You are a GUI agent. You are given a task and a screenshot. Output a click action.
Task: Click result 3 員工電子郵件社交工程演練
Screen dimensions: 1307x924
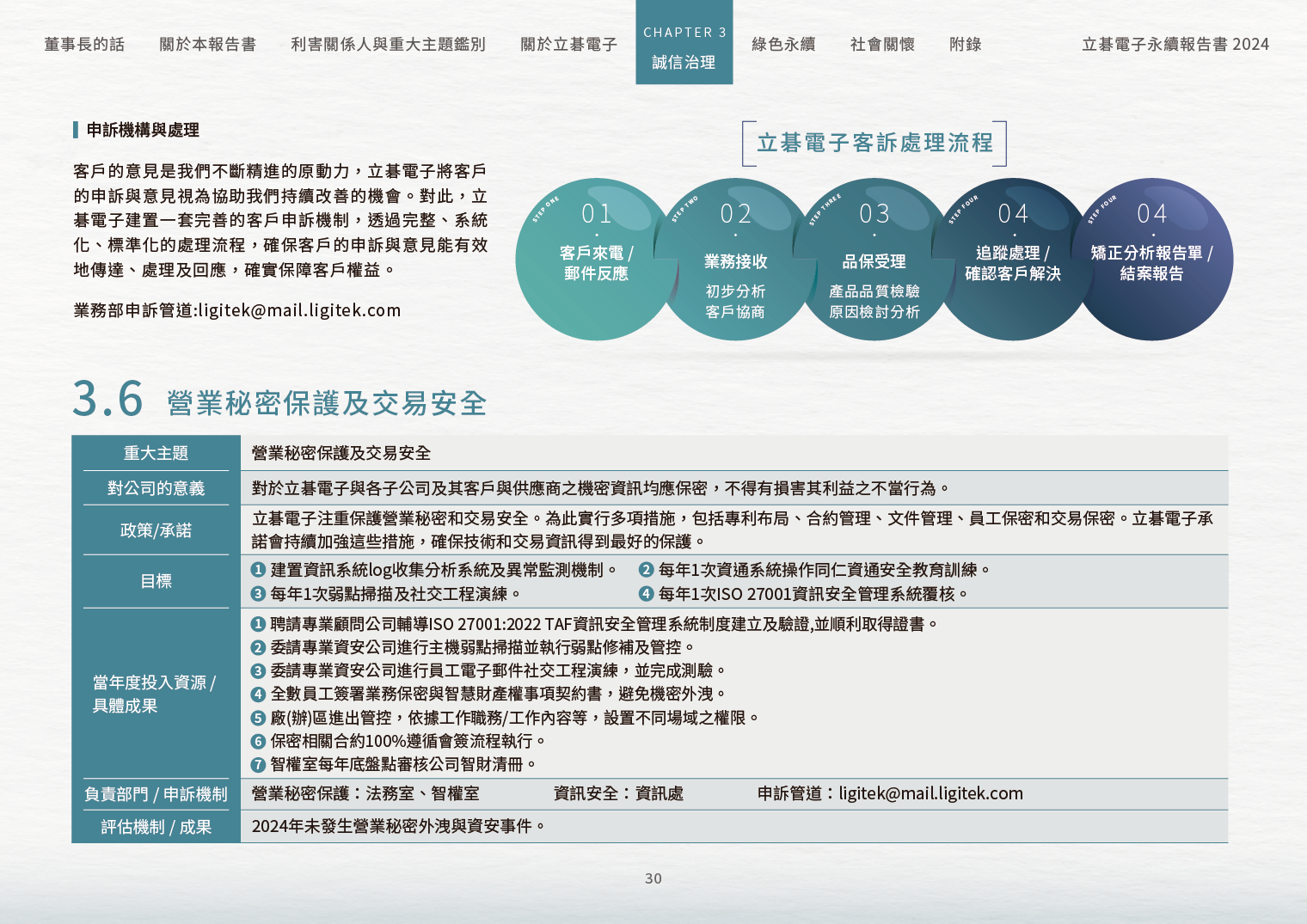tap(488, 670)
